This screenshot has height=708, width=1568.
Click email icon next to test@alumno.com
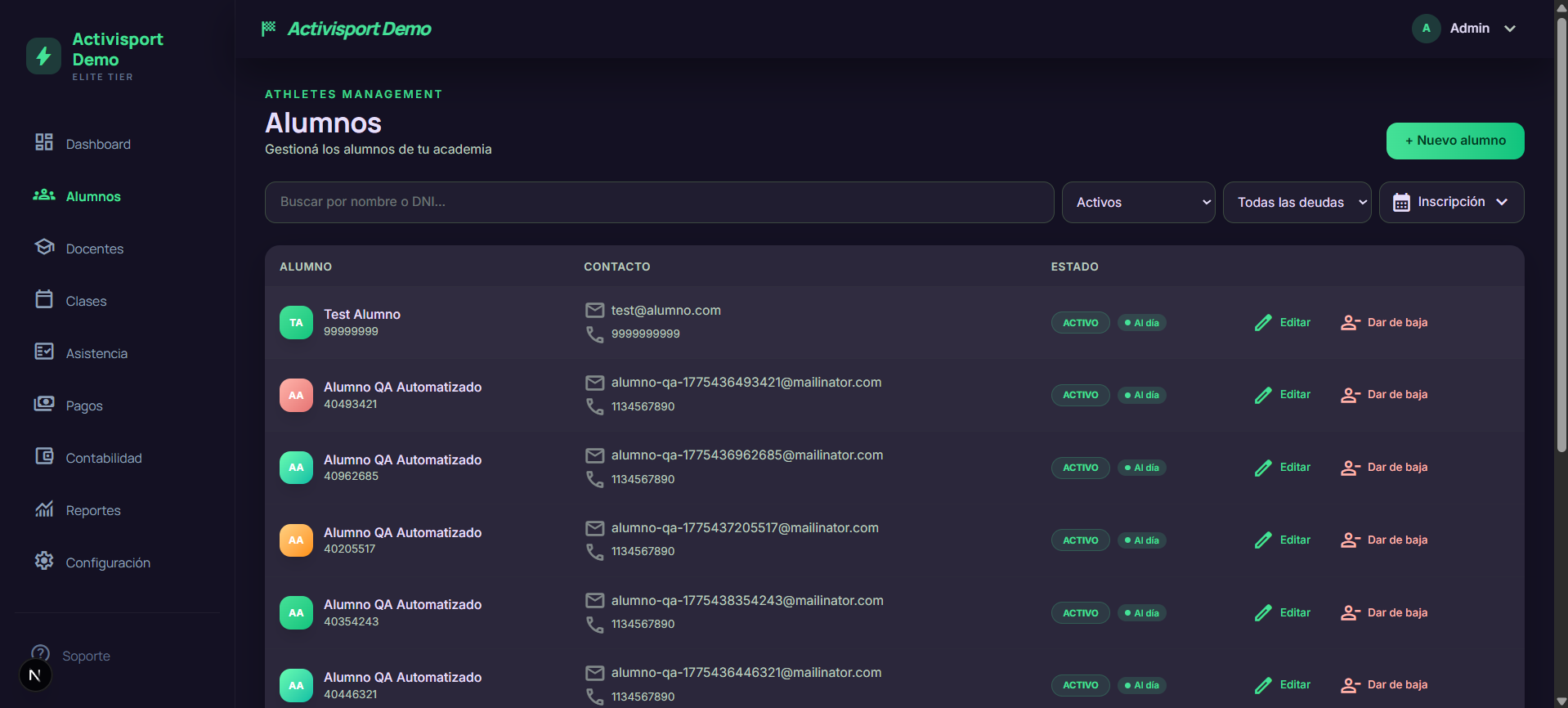click(x=595, y=311)
